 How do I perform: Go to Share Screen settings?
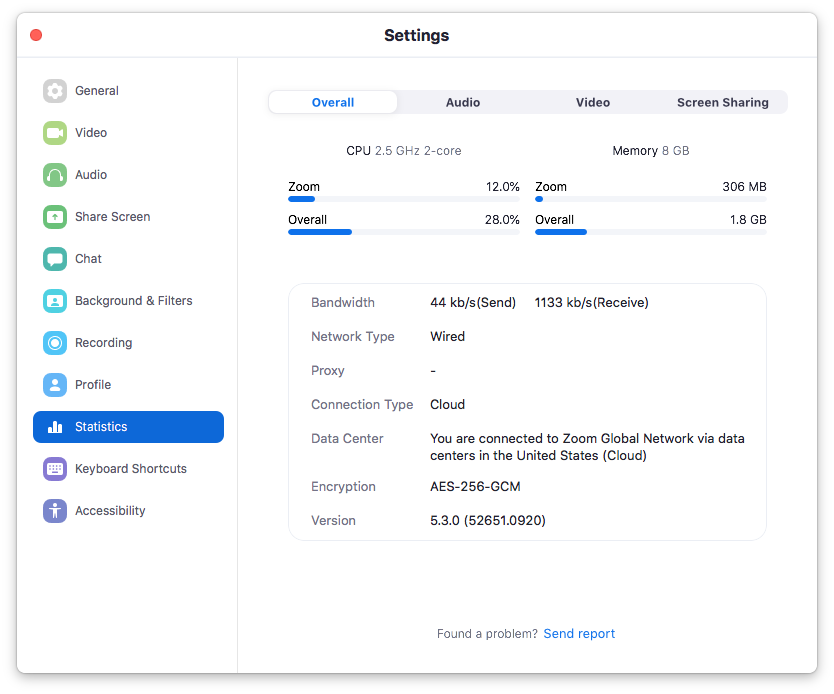113,217
